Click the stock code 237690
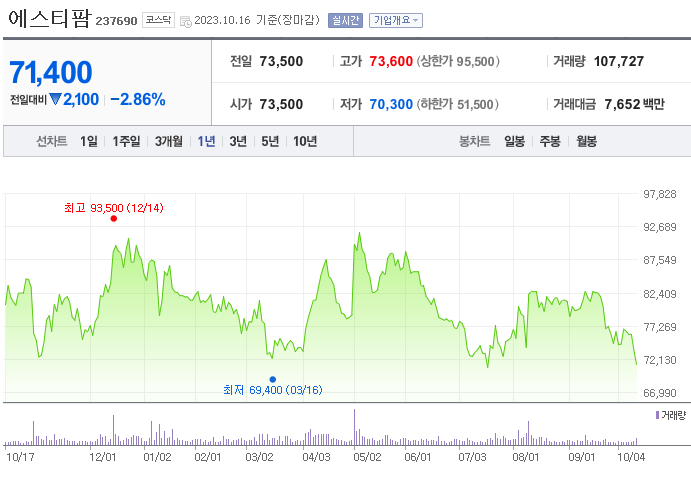The width and height of the screenshot is (691, 479). click(116, 21)
